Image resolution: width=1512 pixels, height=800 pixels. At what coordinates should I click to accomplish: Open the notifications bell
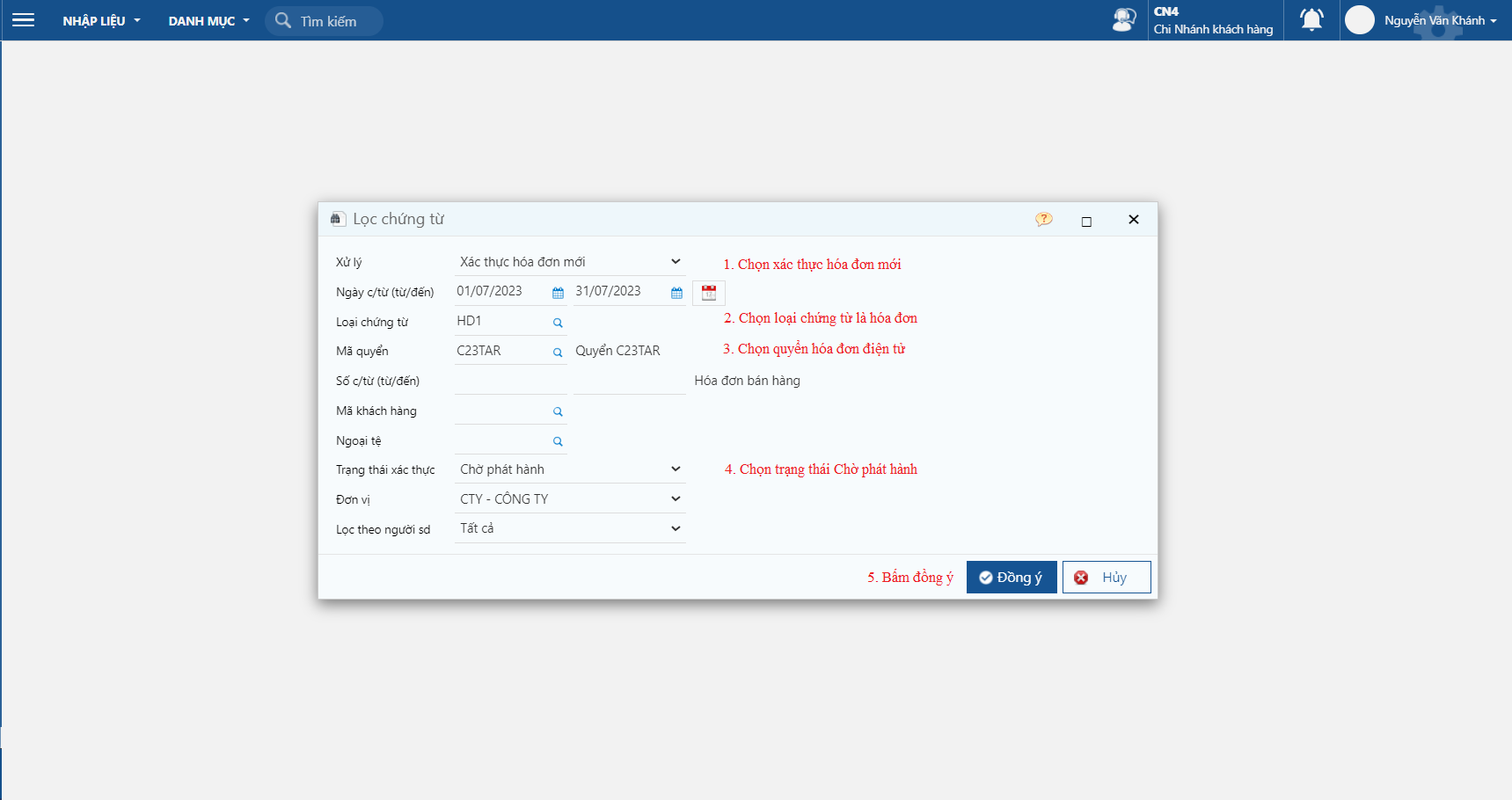point(1311,20)
